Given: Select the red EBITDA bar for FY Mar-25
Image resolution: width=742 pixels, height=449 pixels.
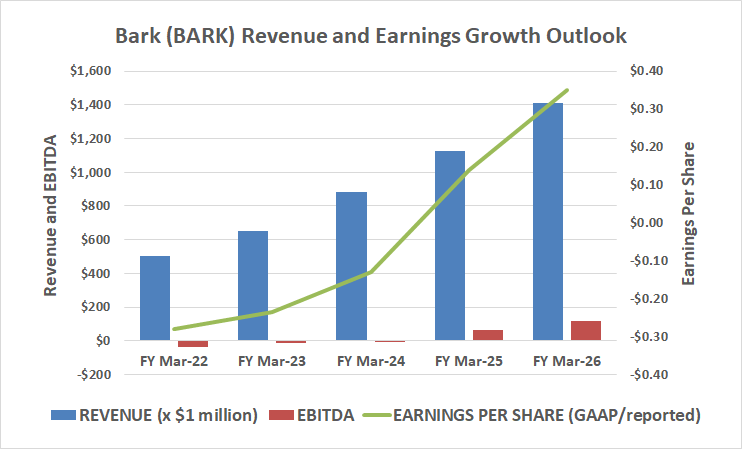Looking at the screenshot, I should [488, 335].
